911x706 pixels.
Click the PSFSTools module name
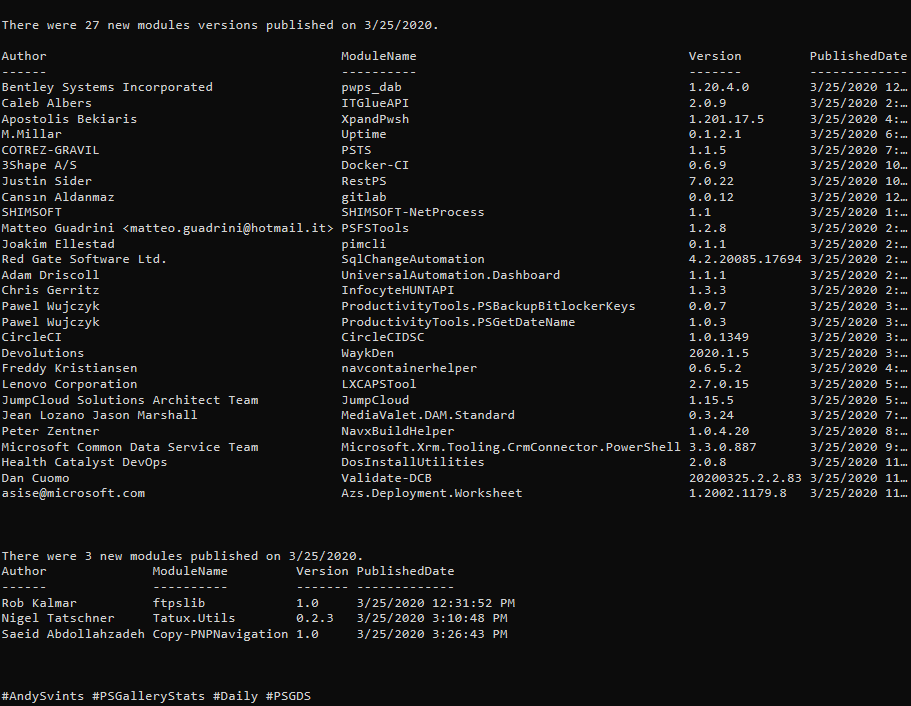pos(375,228)
